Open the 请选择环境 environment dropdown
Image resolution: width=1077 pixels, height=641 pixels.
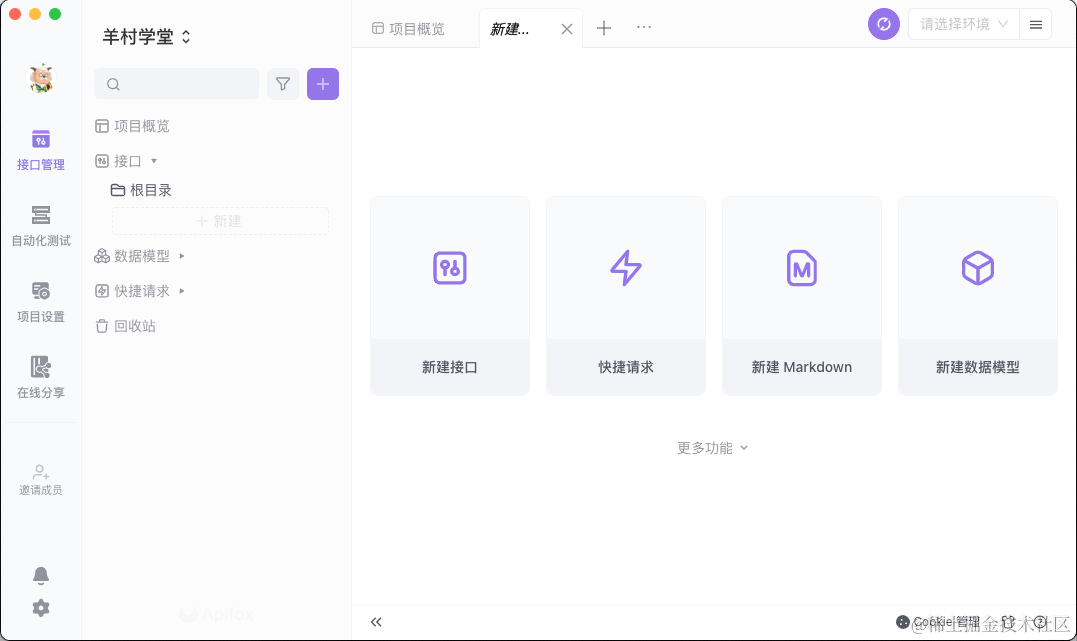pyautogui.click(x=963, y=25)
